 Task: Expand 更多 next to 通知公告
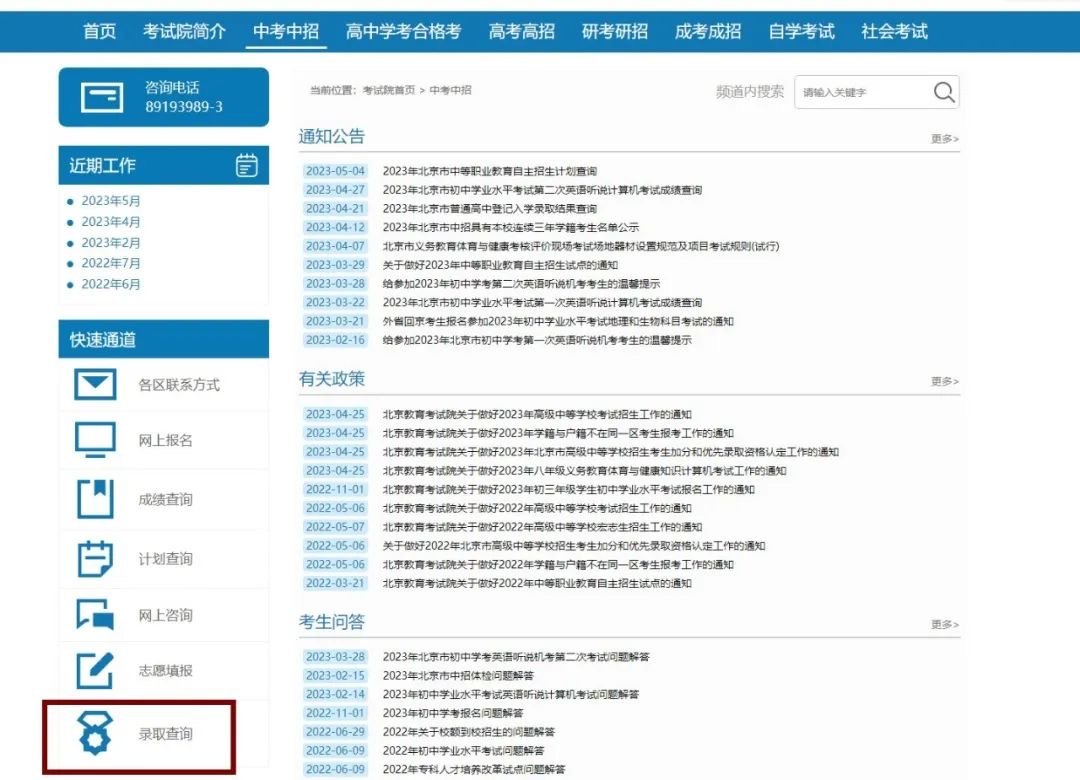coord(944,139)
